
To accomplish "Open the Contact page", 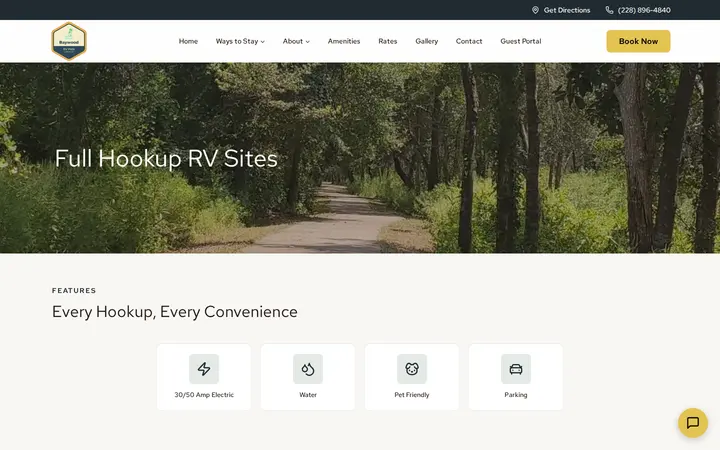I will tap(469, 41).
